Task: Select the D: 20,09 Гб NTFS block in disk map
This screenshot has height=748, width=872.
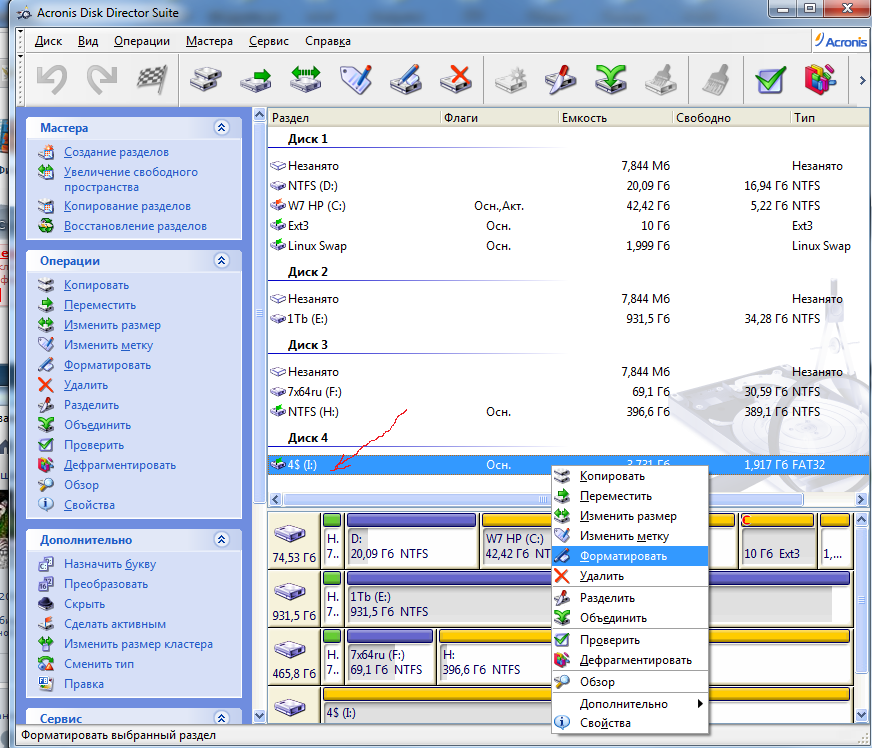Action: click(411, 540)
